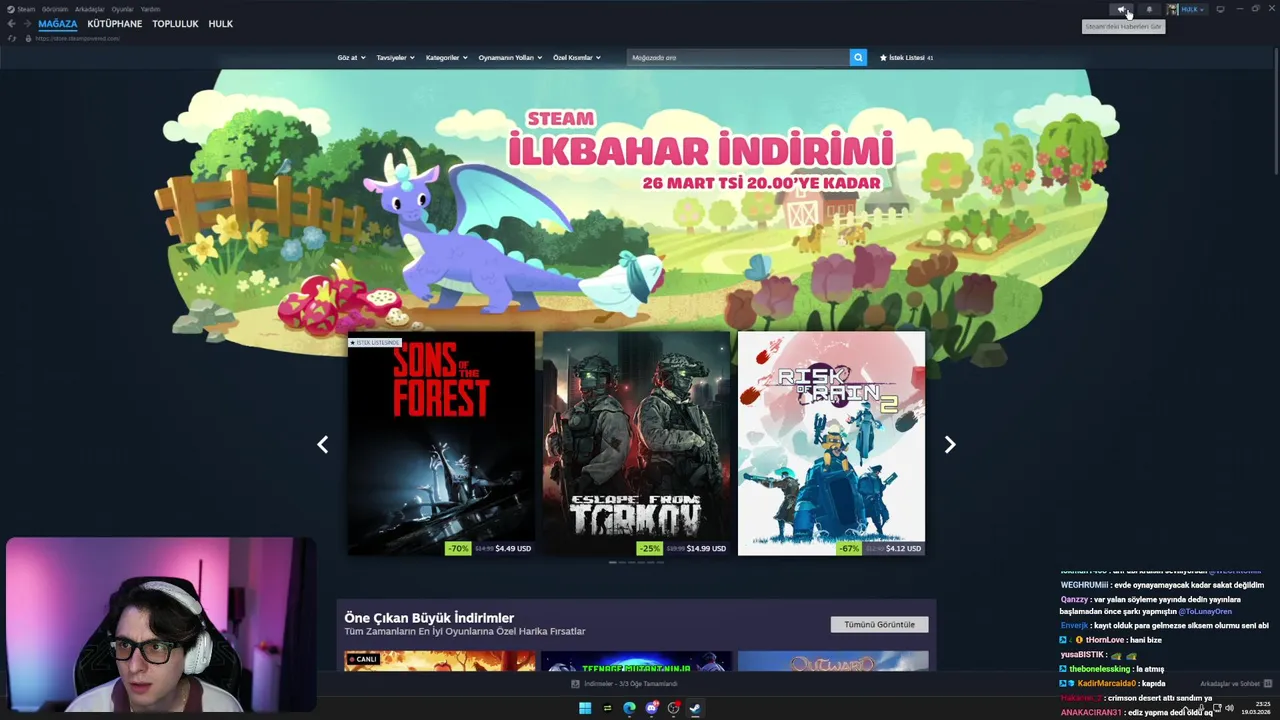Open the Sons of the Forest card
Image resolution: width=1280 pixels, height=720 pixels.
tap(441, 445)
